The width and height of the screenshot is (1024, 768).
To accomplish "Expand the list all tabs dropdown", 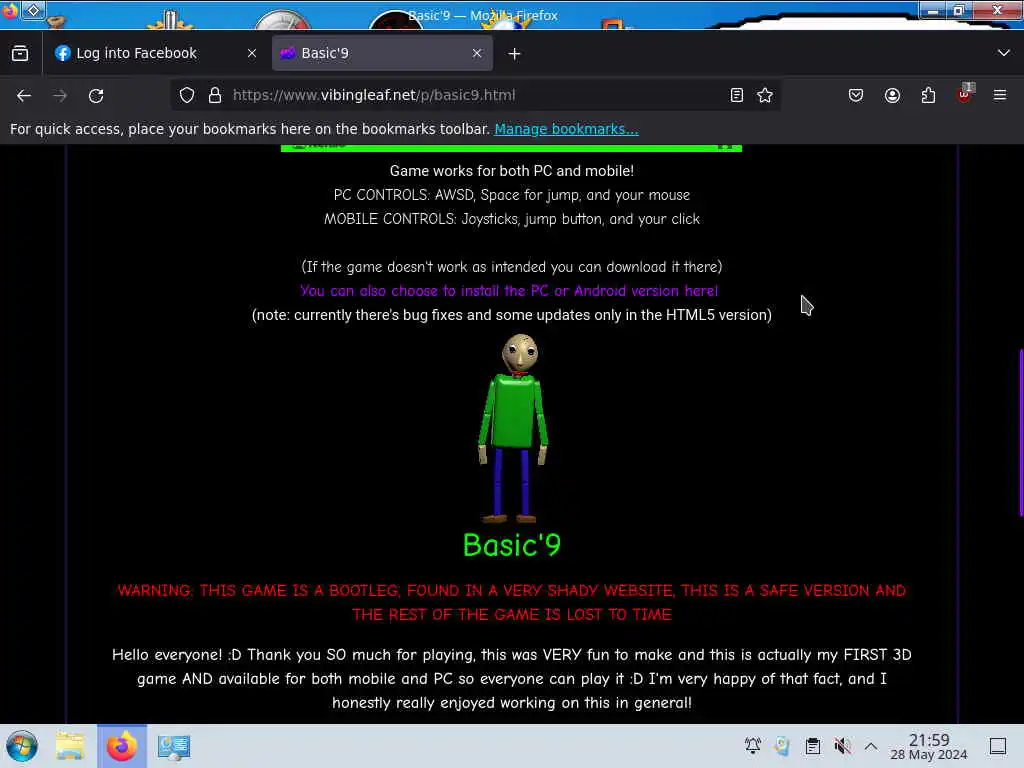I will click(1004, 53).
